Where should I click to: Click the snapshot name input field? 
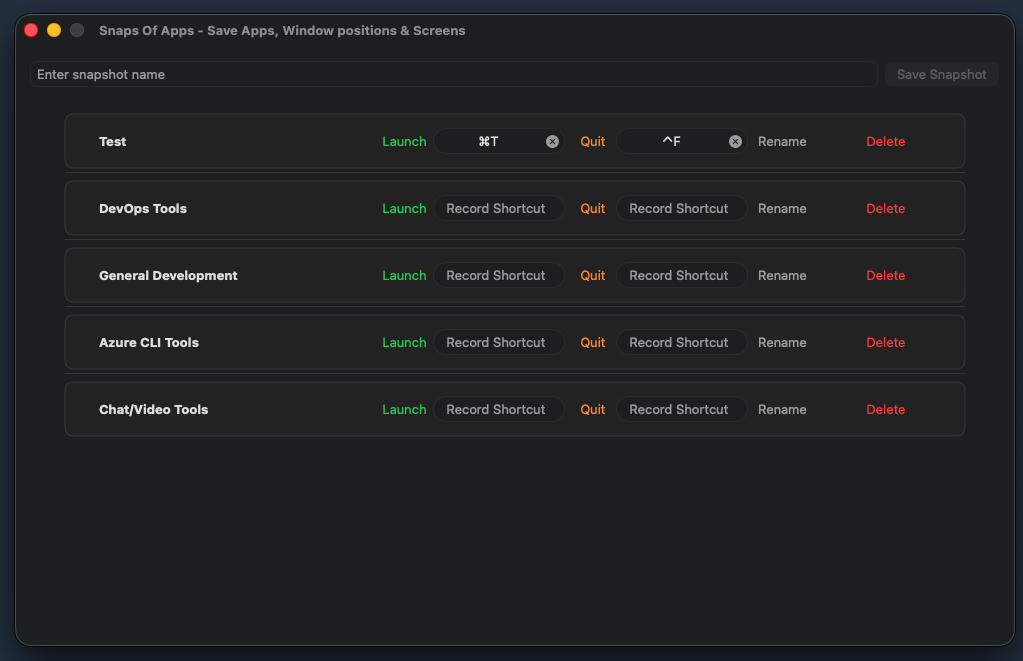pos(300,74)
